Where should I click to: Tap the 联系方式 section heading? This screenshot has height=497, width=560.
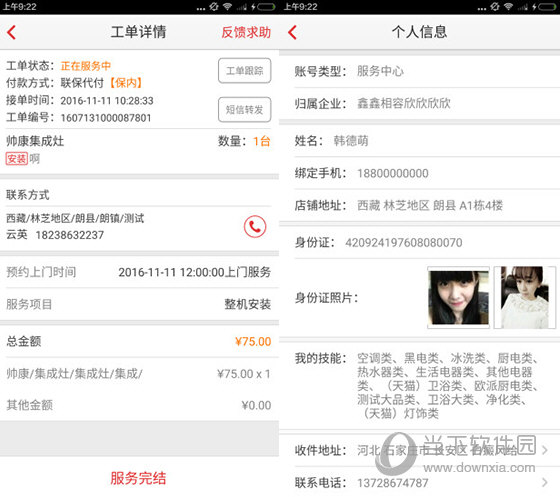28,195
